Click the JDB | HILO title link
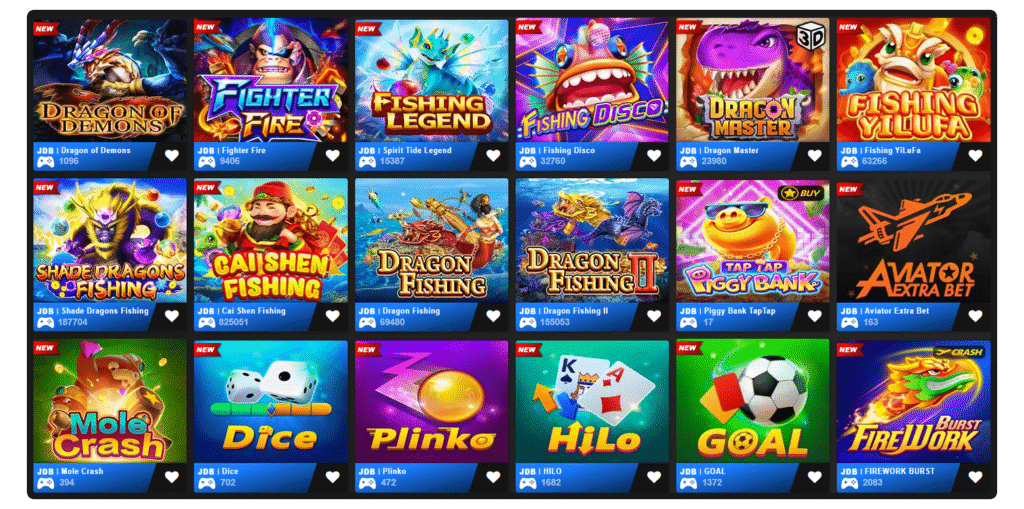Image resolution: width=1024 pixels, height=509 pixels. 537,471
